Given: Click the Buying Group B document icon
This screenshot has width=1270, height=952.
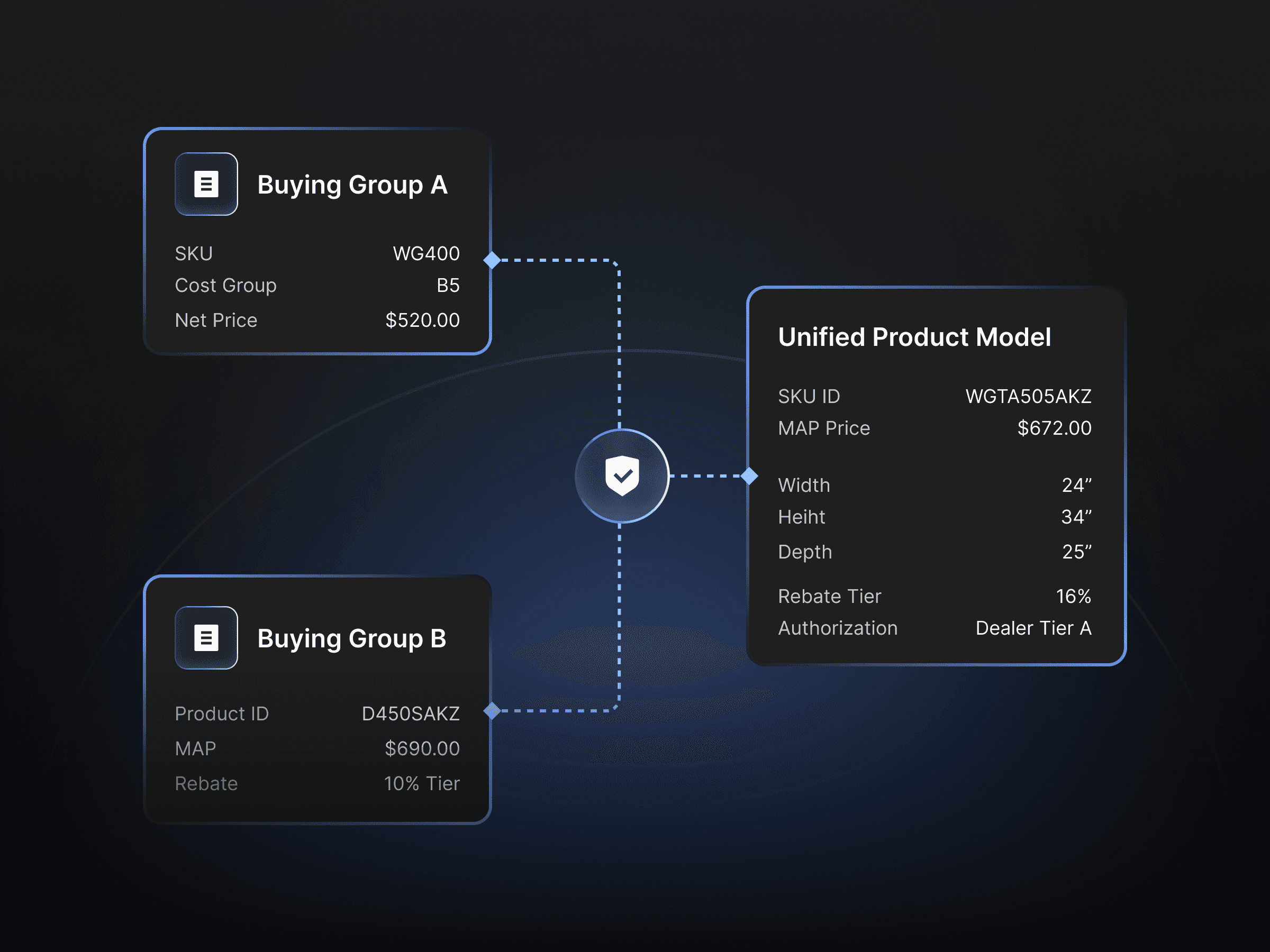Looking at the screenshot, I should (206, 637).
